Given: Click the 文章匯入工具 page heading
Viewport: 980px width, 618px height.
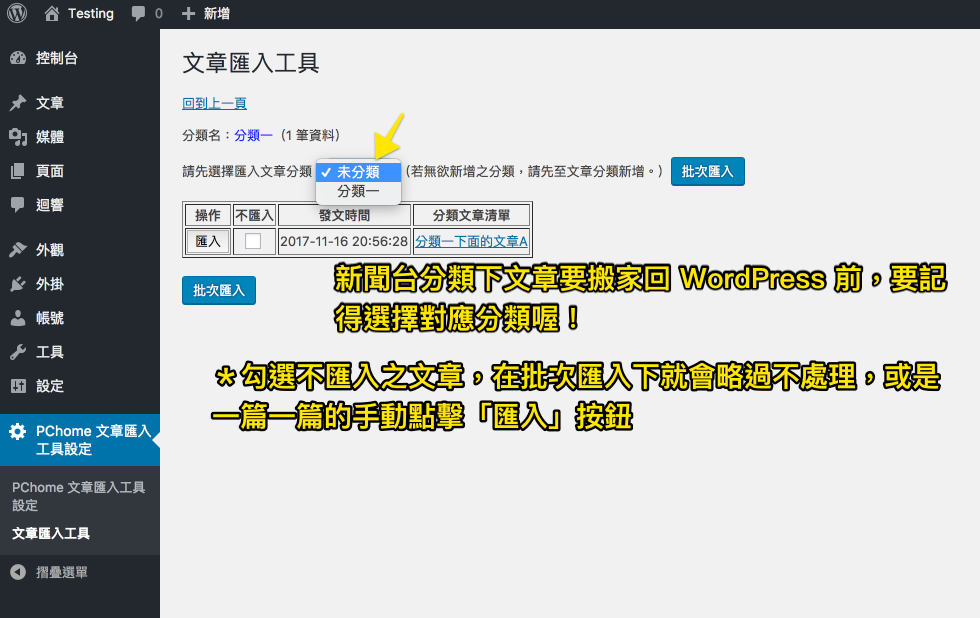Looking at the screenshot, I should pos(251,63).
